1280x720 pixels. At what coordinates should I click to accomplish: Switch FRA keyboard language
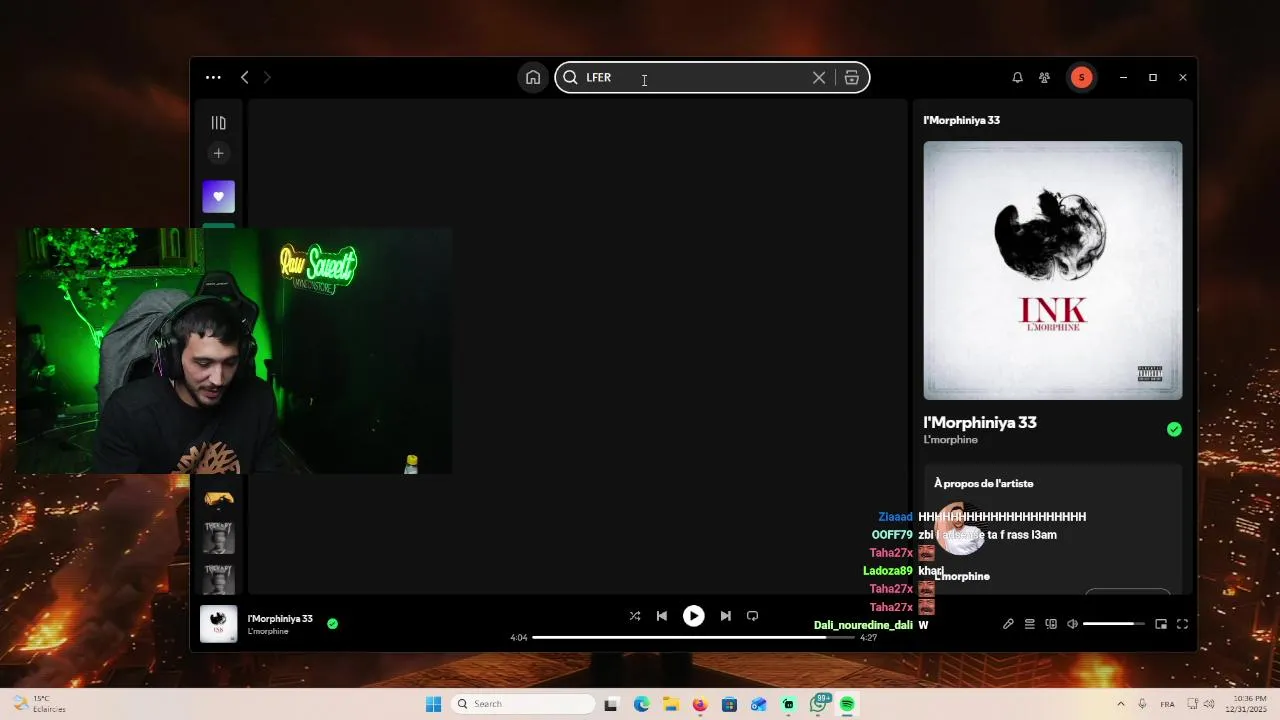(x=1167, y=704)
